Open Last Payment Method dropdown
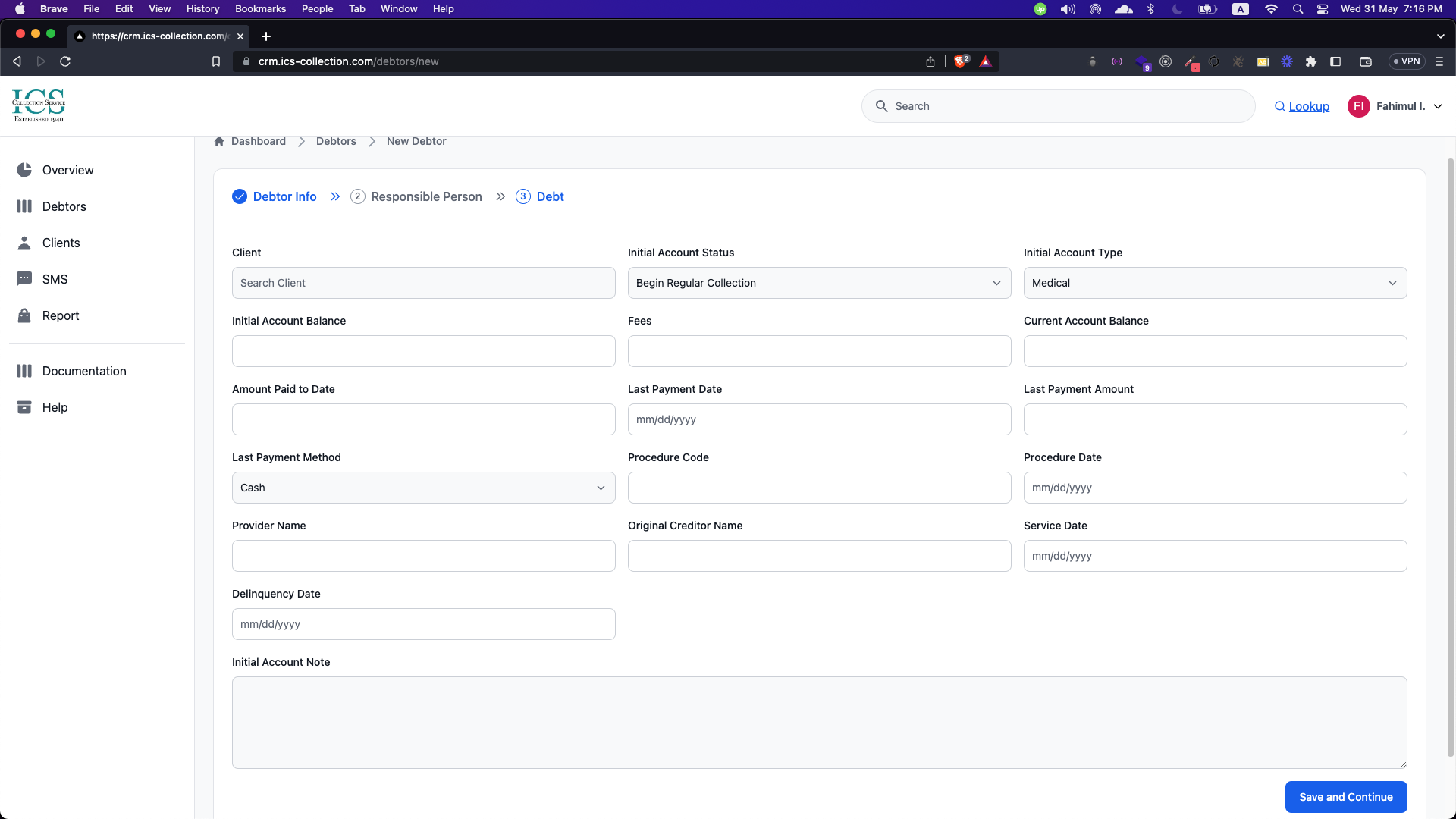The image size is (1456, 819). 423,488
